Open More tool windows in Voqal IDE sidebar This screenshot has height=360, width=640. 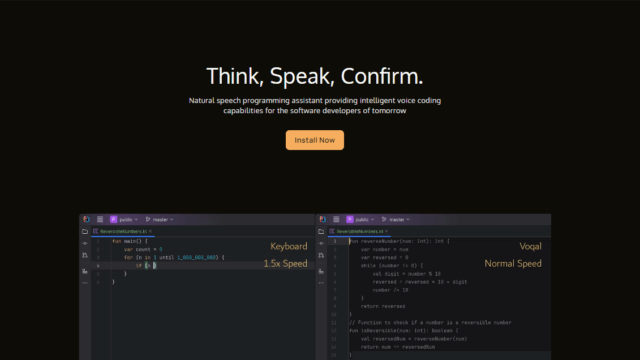tap(321, 282)
